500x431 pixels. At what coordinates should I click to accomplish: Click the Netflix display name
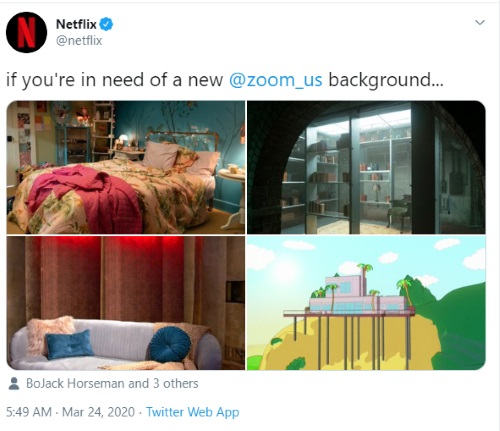[x=76, y=24]
